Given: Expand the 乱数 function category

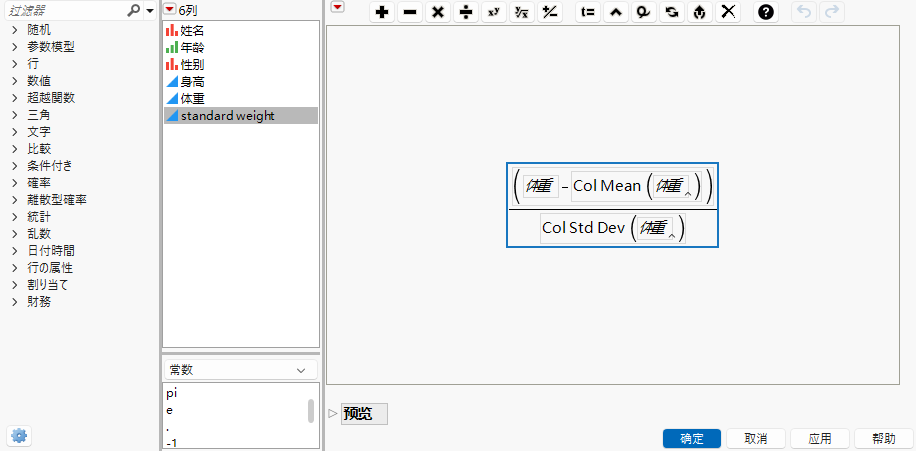Looking at the screenshot, I should click(x=15, y=234).
